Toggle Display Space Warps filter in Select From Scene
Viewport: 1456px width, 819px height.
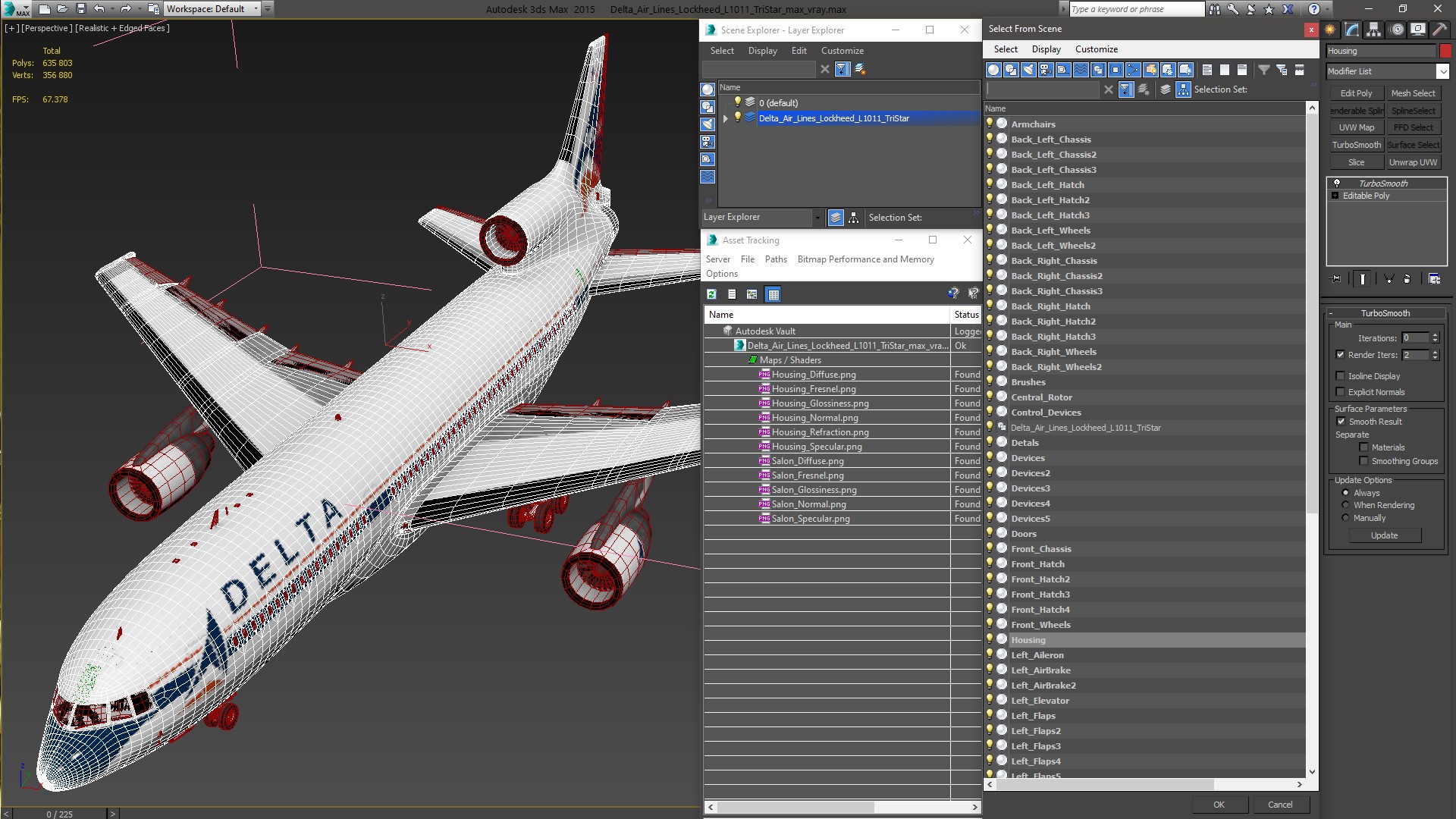coord(1081,70)
